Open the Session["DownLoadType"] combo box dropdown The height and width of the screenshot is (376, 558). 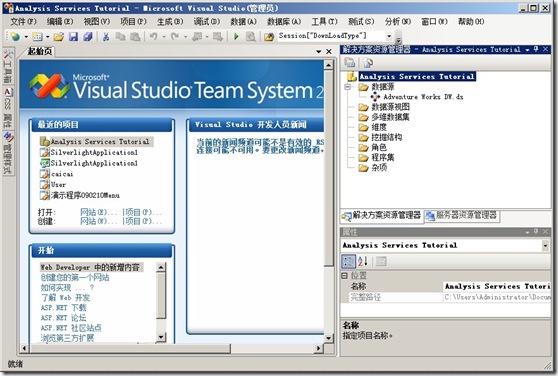389,36
